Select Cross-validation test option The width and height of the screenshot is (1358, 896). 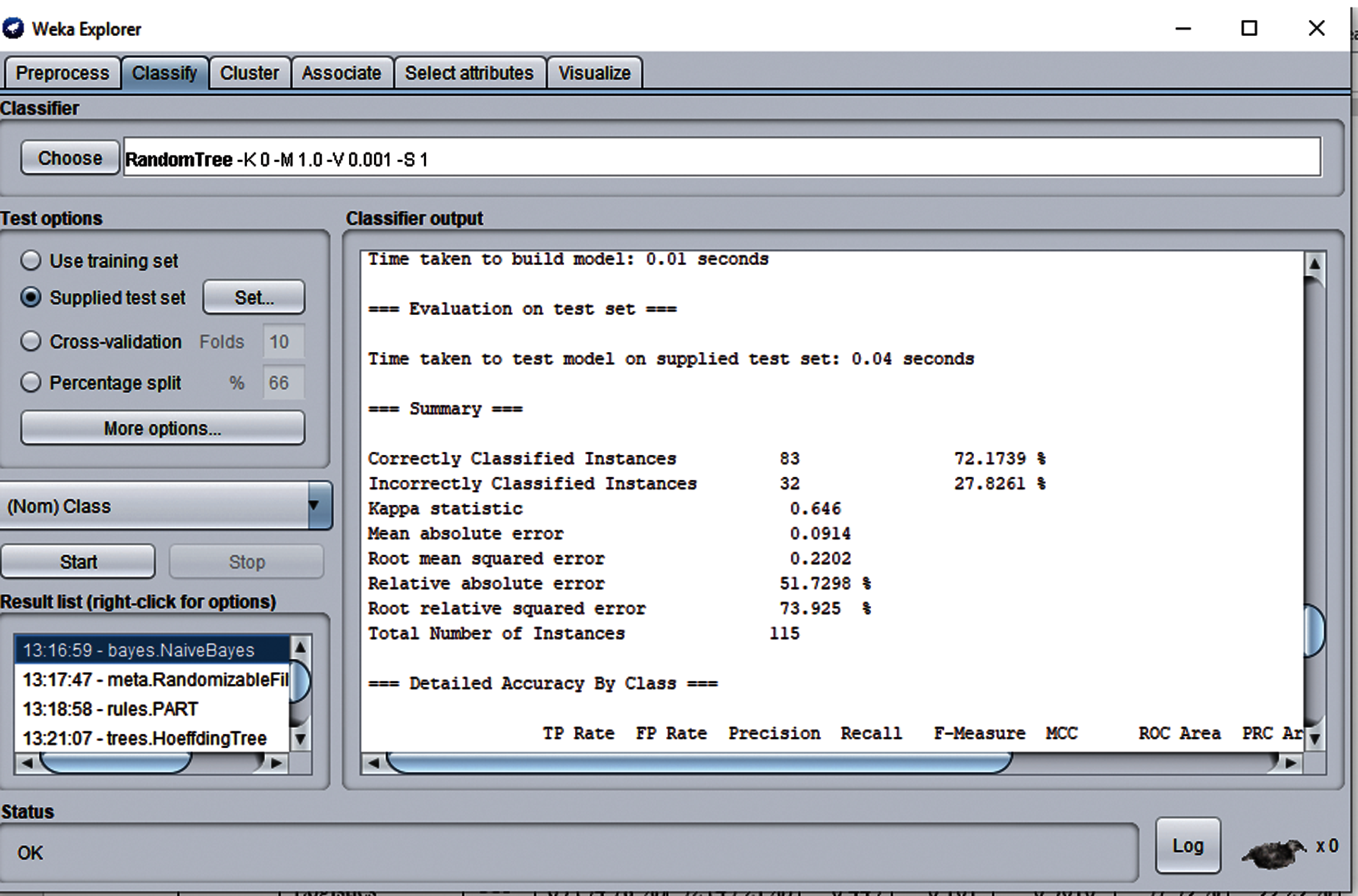(x=31, y=342)
